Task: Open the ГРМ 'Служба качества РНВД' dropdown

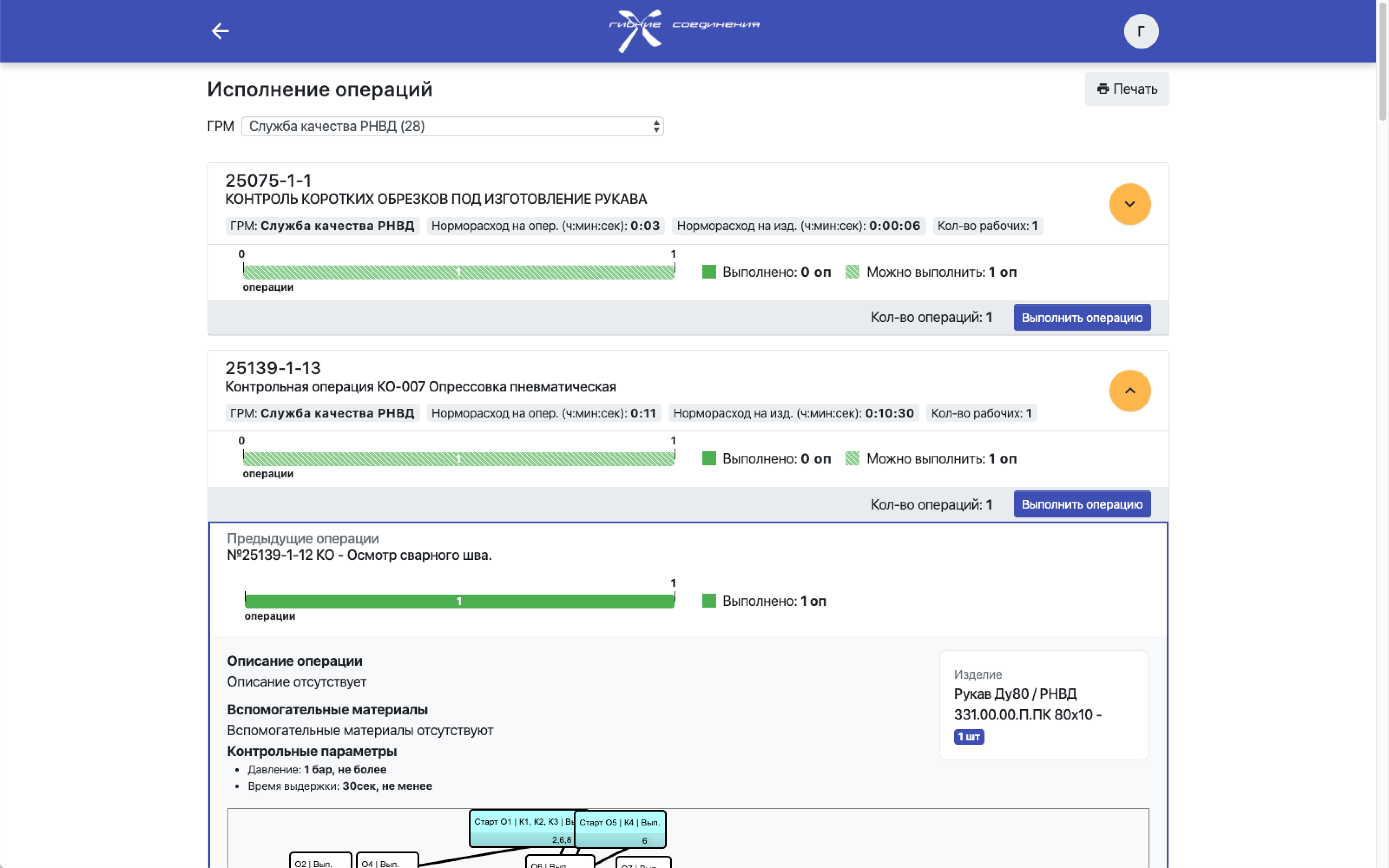Action: (x=452, y=126)
